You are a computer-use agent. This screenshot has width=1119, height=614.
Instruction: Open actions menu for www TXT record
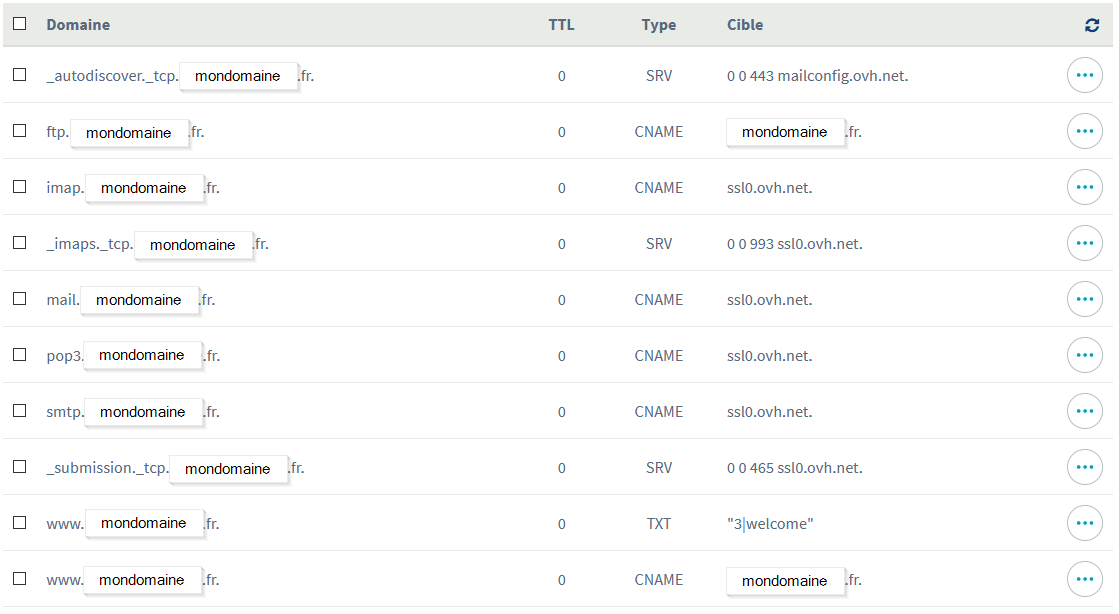pos(1085,523)
